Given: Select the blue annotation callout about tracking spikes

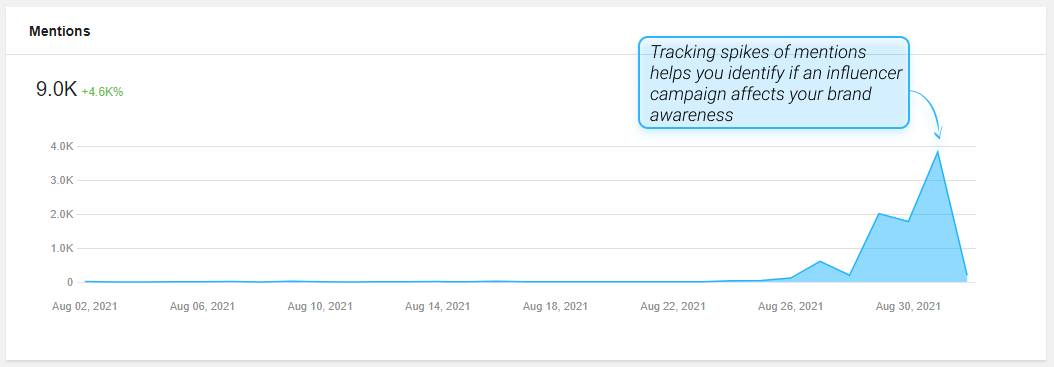Looking at the screenshot, I should point(774,83).
